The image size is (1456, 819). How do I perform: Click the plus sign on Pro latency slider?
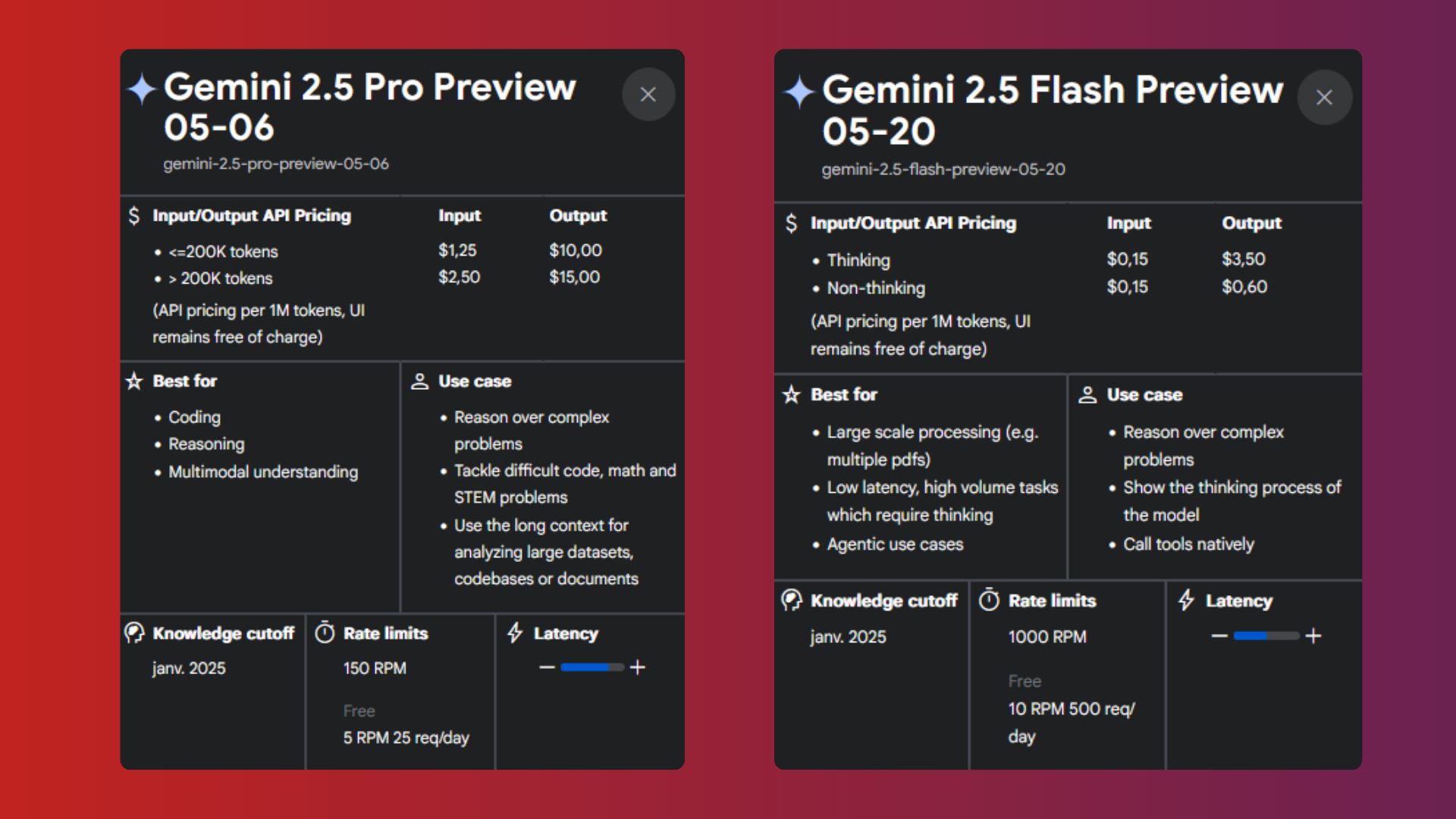tap(638, 667)
